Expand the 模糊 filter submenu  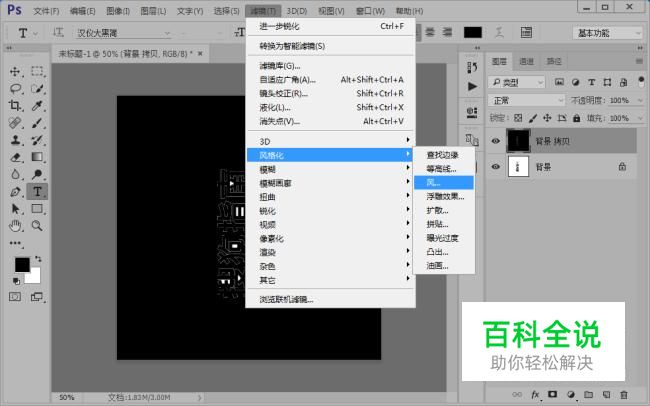point(330,169)
